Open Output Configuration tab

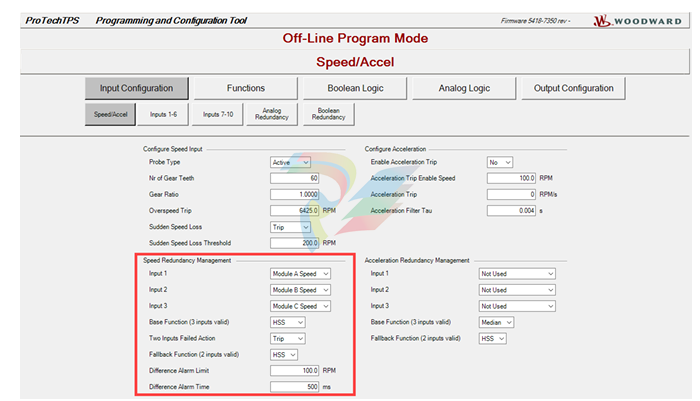point(573,88)
